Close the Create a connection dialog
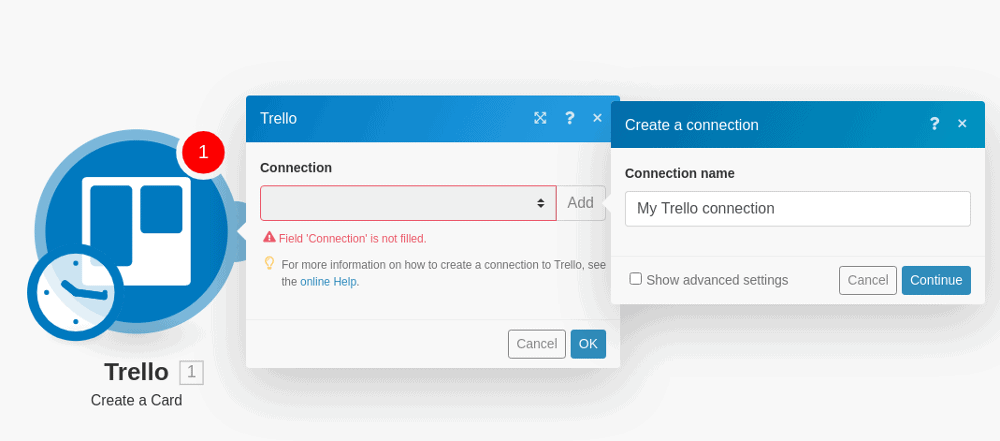This screenshot has width=1000, height=441. pos(962,124)
